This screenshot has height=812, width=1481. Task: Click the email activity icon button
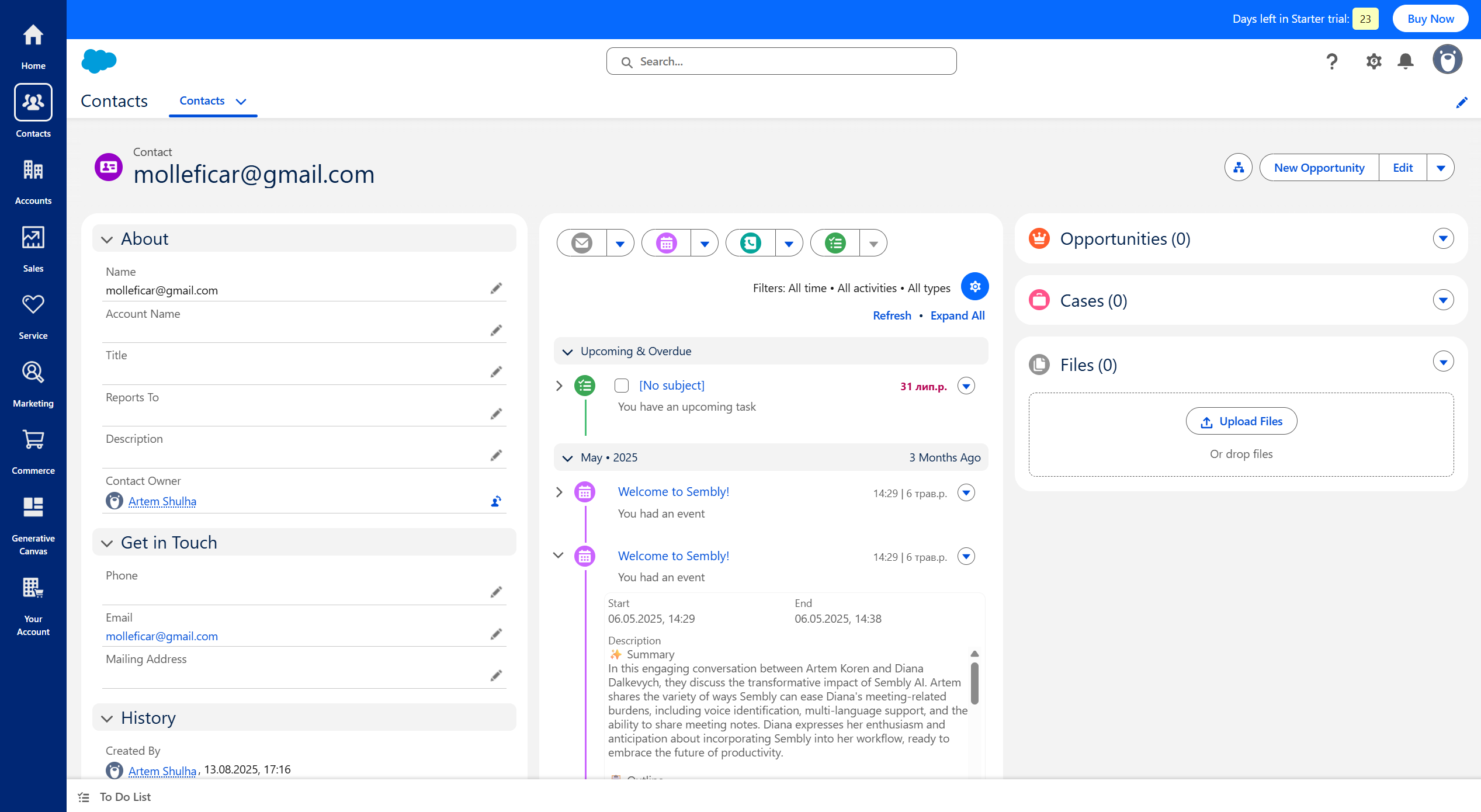pos(582,243)
